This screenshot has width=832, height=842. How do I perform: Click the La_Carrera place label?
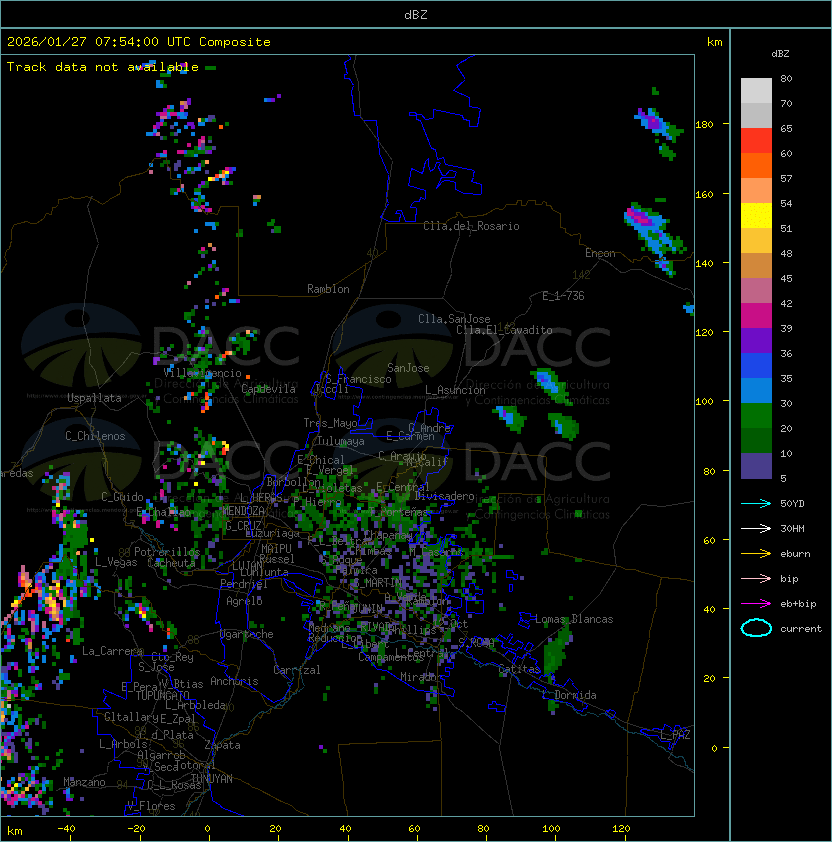[112, 651]
